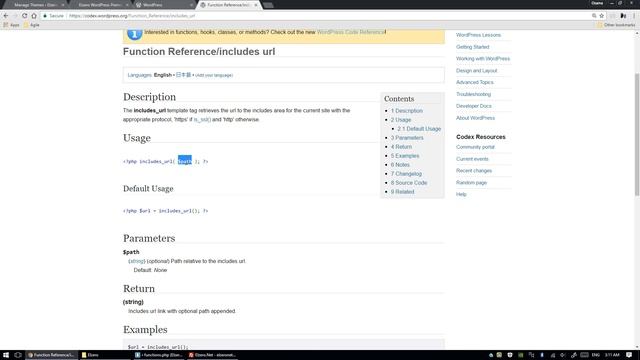This screenshot has height=360, width=640.
Task: Click the page vertical scrollbar thumb
Action: tap(637, 135)
